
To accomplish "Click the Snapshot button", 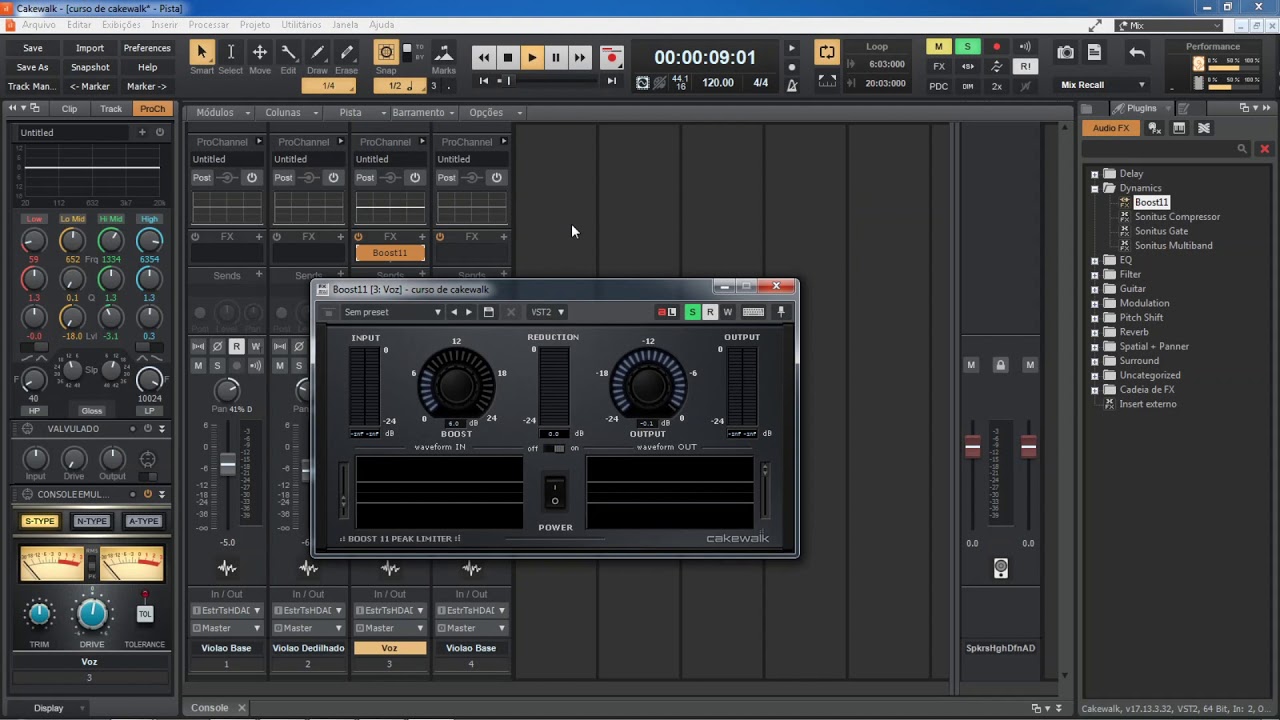I will [x=90, y=67].
